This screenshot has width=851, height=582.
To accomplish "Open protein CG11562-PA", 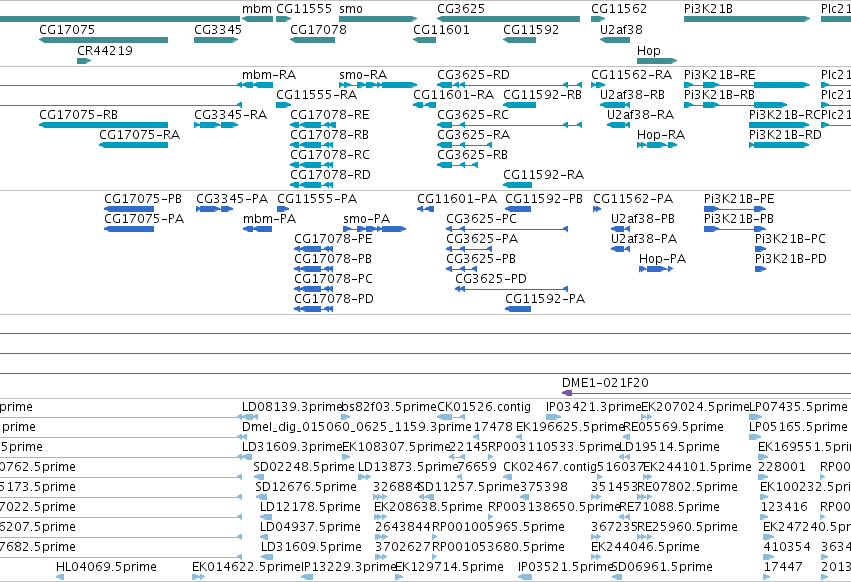I will click(x=633, y=199).
